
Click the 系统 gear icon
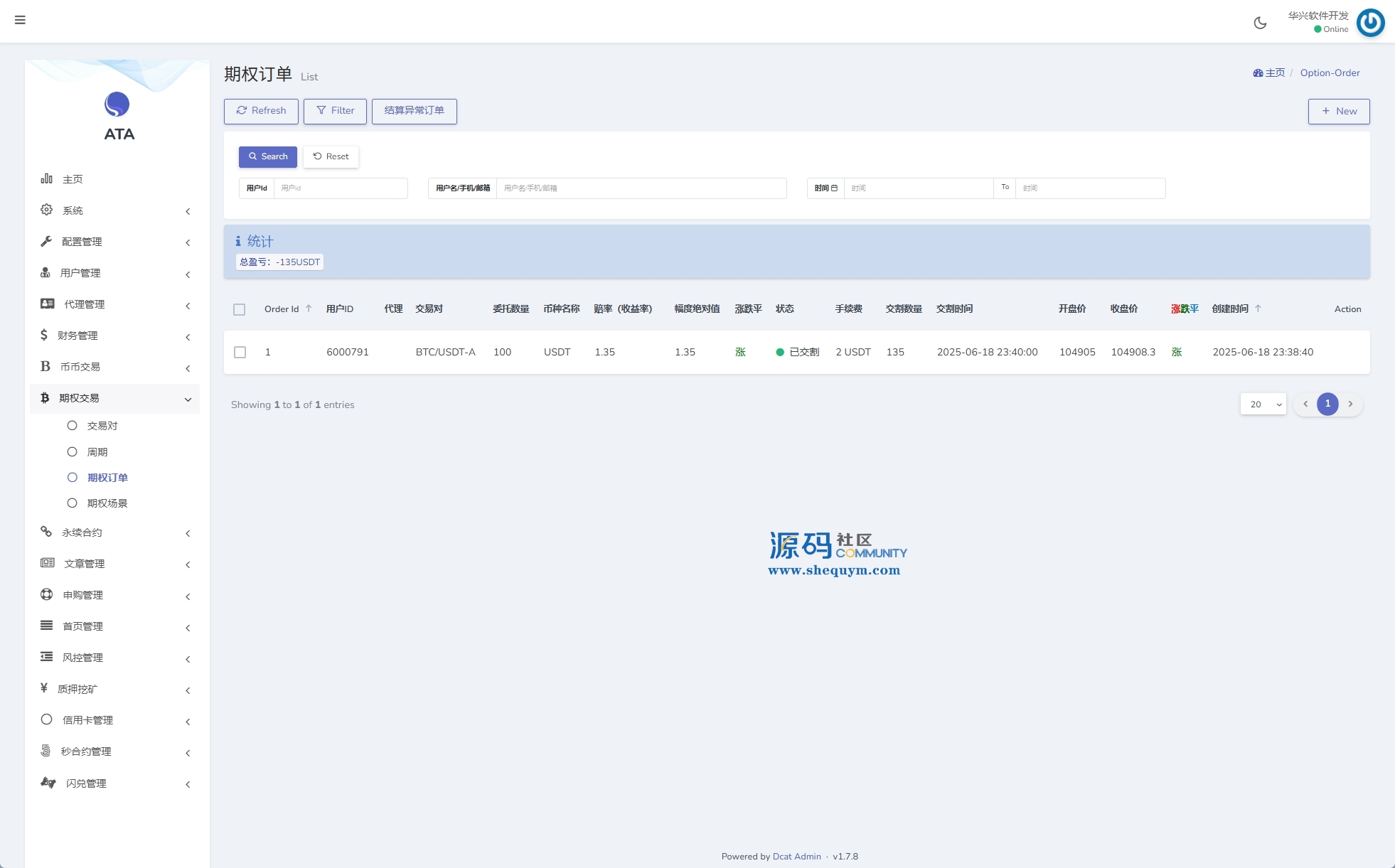pos(47,210)
